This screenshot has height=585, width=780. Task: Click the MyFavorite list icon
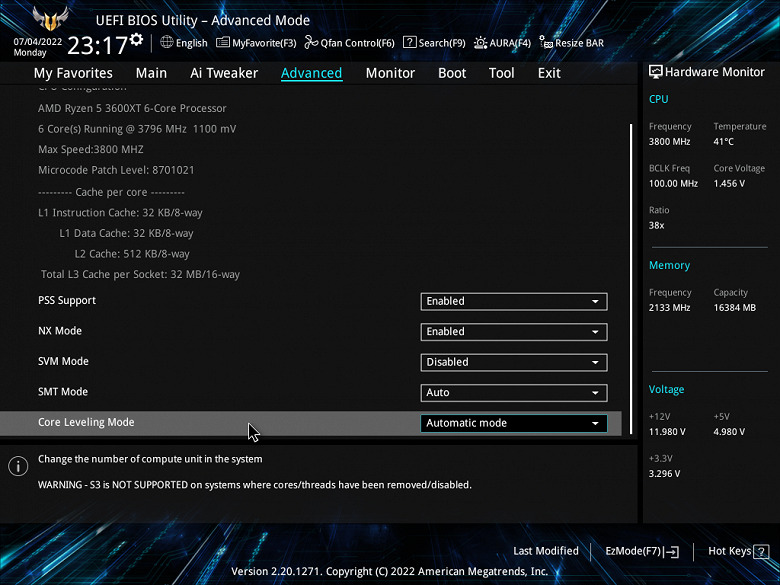pyautogui.click(x=222, y=42)
